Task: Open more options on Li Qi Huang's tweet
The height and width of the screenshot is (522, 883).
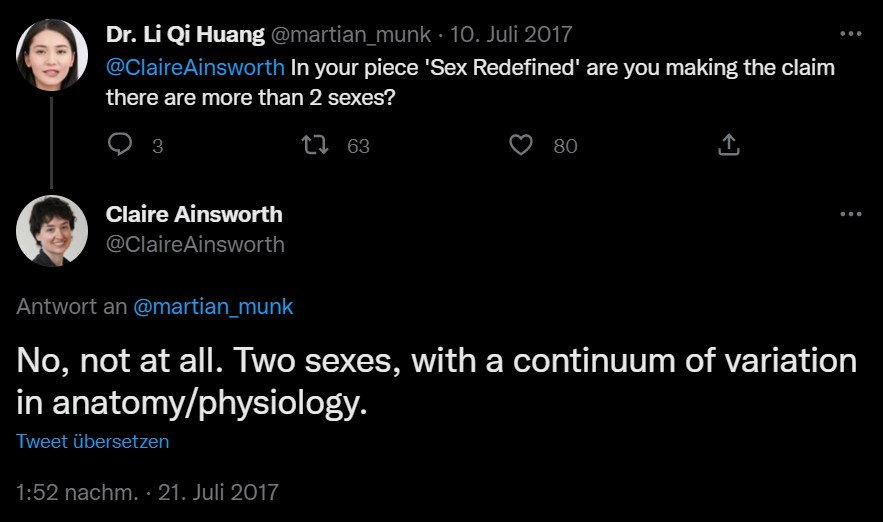Action: (x=850, y=34)
